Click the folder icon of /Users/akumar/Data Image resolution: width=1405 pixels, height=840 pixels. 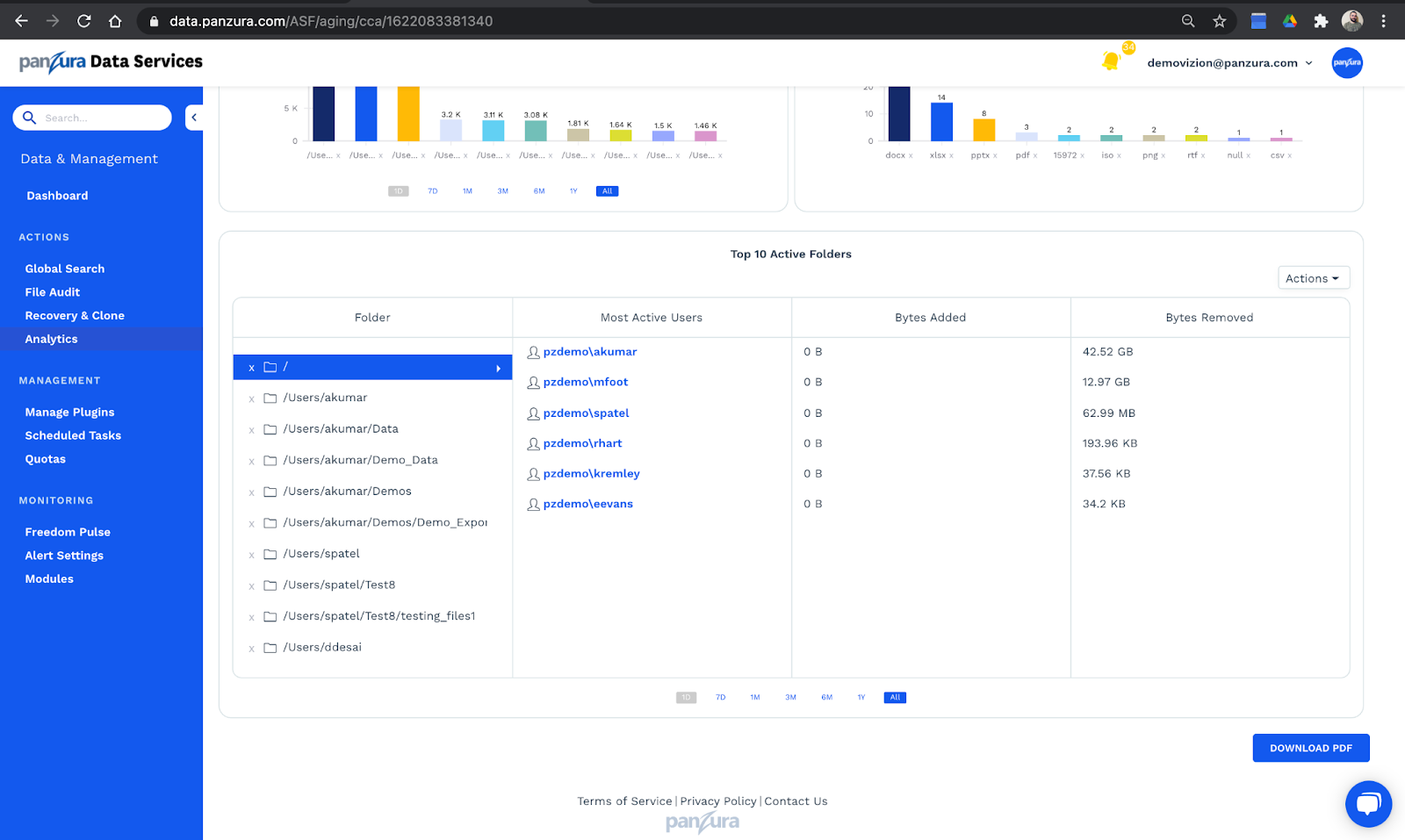click(270, 429)
